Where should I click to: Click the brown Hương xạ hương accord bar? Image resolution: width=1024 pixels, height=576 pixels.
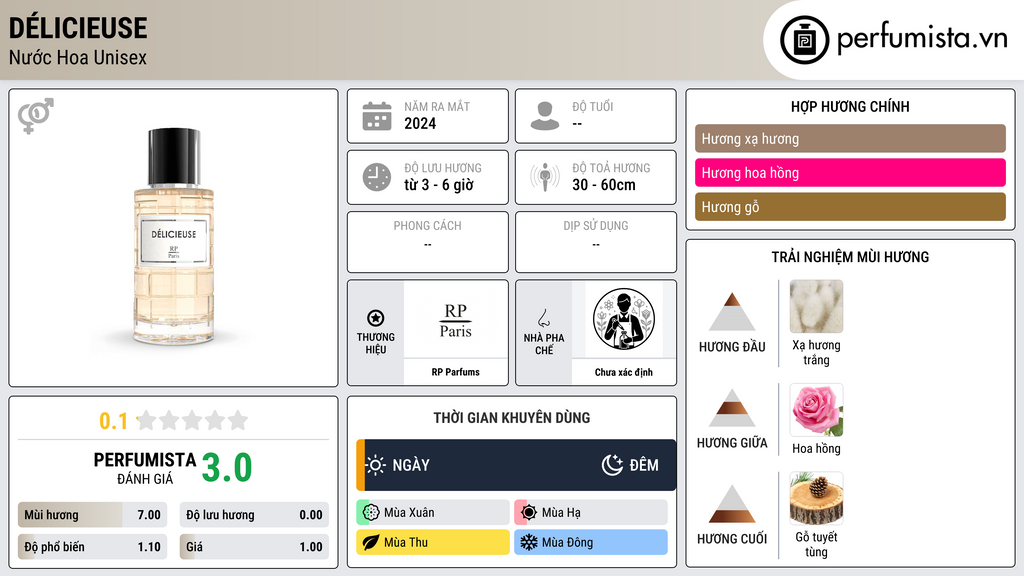coord(850,138)
